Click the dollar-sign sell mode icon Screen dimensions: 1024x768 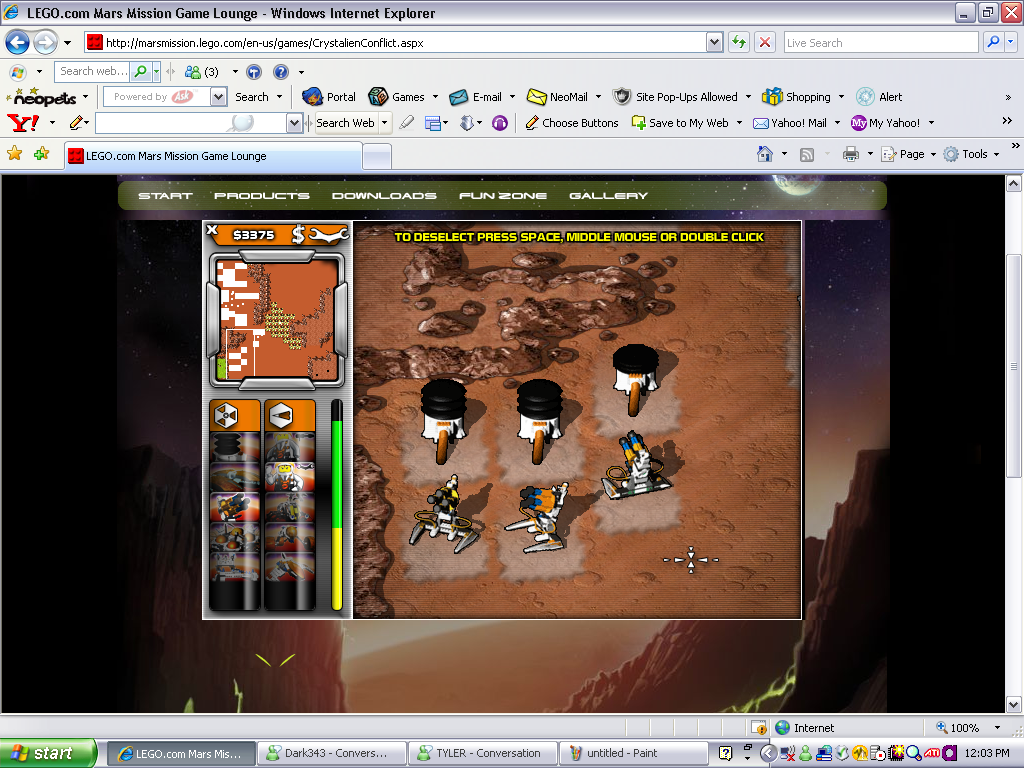pos(298,234)
